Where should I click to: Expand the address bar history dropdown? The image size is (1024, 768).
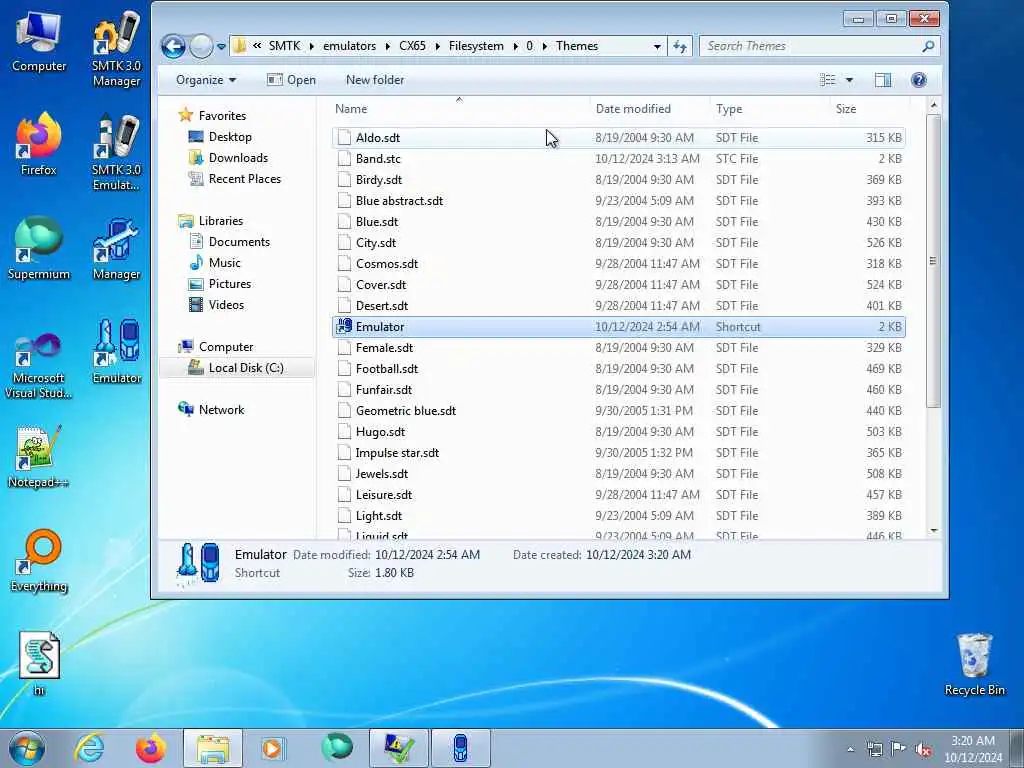657,46
